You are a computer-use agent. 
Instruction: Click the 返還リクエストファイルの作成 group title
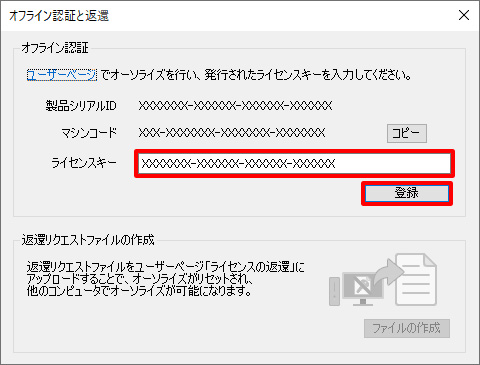(88, 240)
